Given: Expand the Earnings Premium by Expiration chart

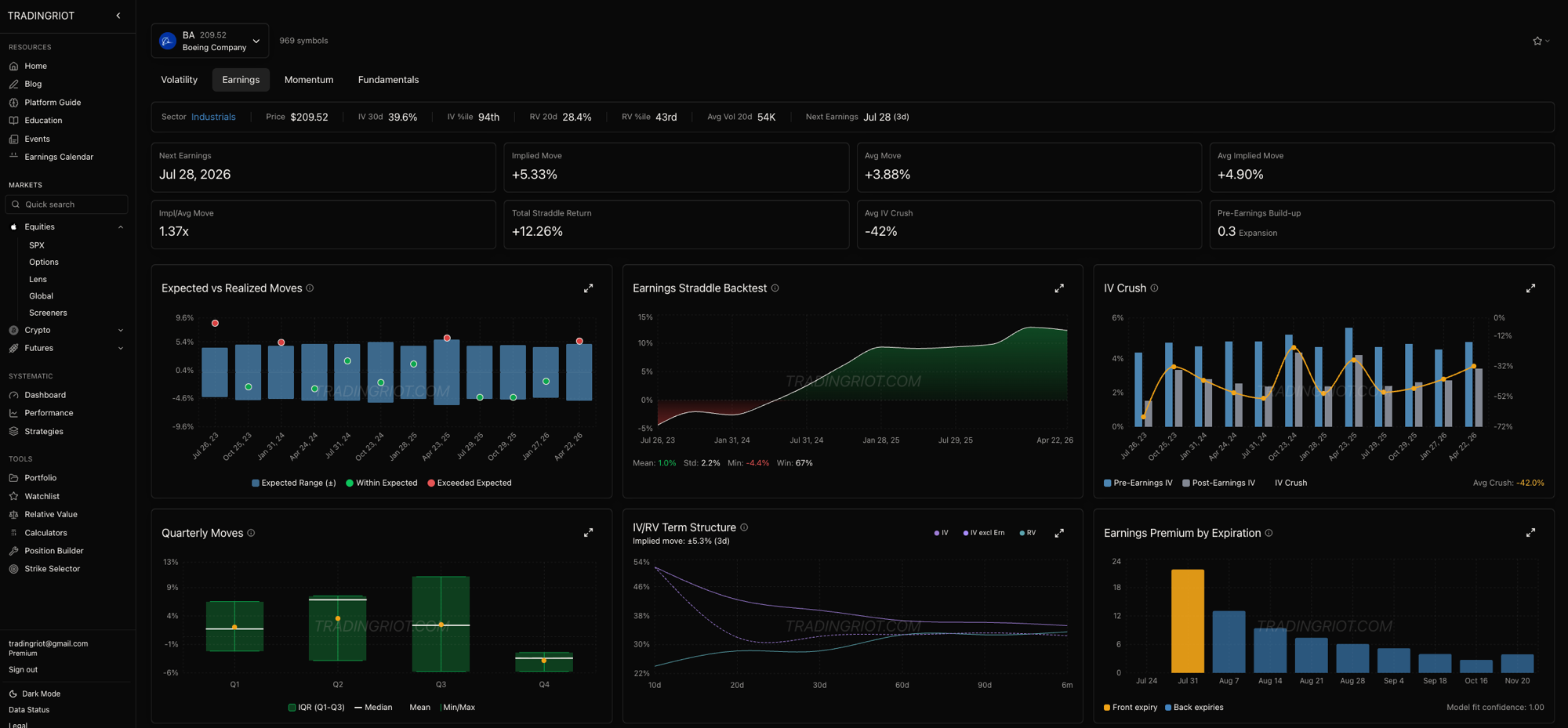Looking at the screenshot, I should click(1530, 533).
